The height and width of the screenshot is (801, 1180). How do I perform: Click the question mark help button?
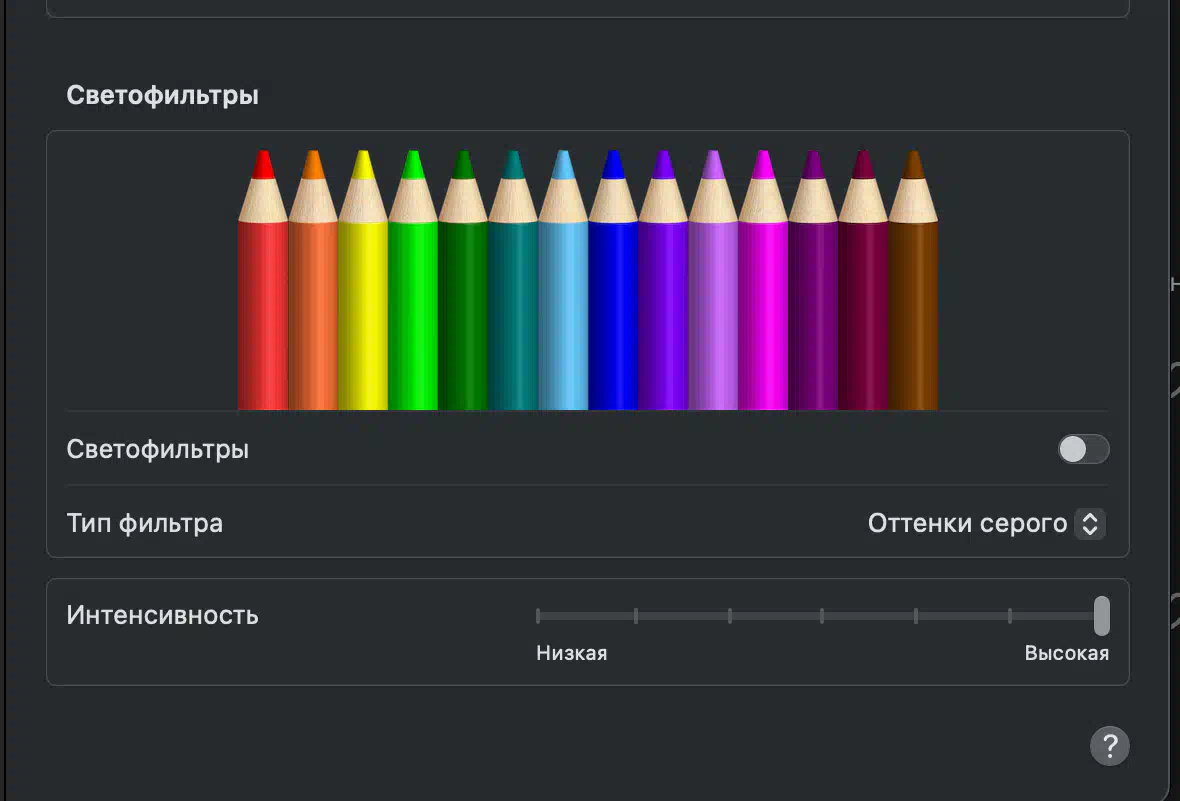tap(1109, 746)
